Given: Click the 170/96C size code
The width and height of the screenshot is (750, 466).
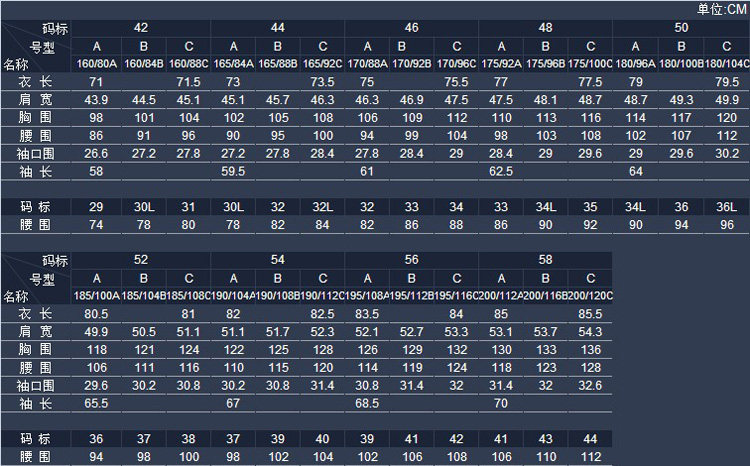Looking at the screenshot, I should coord(456,64).
